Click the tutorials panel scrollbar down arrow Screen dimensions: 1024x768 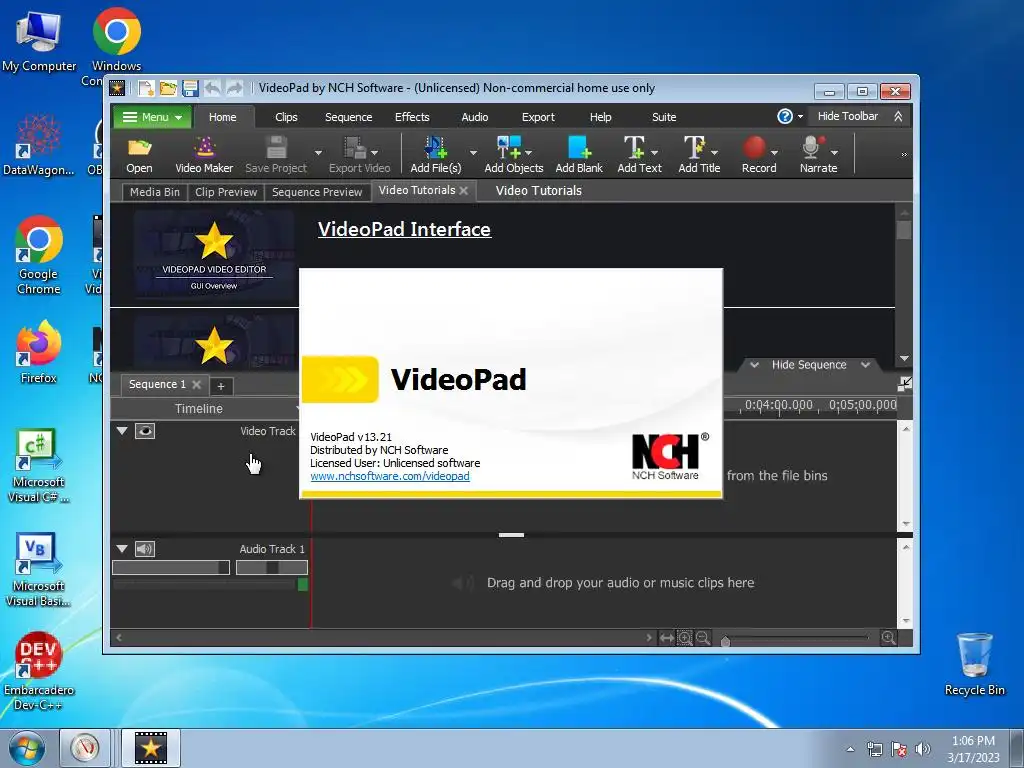coord(904,359)
